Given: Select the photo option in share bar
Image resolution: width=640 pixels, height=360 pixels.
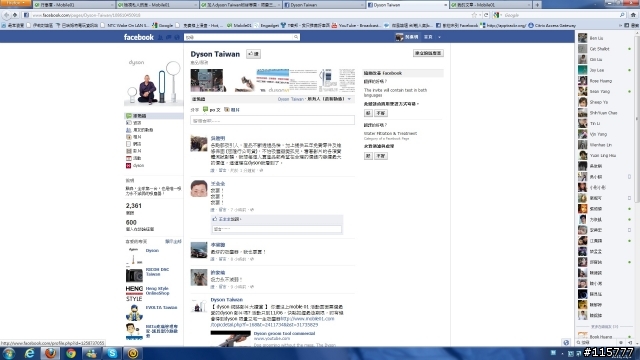Looking at the screenshot, I should [232, 110].
